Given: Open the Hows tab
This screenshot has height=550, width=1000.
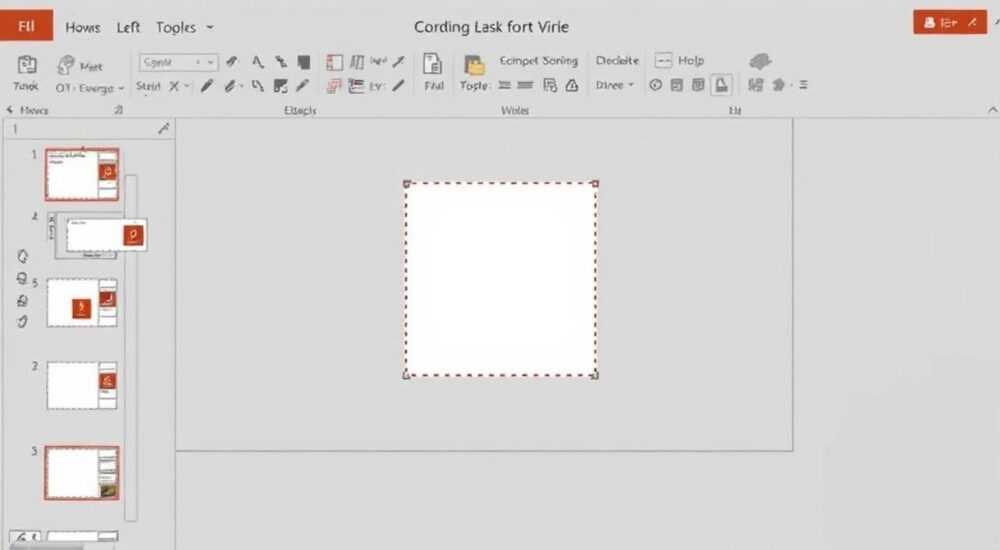Looking at the screenshot, I should [83, 27].
